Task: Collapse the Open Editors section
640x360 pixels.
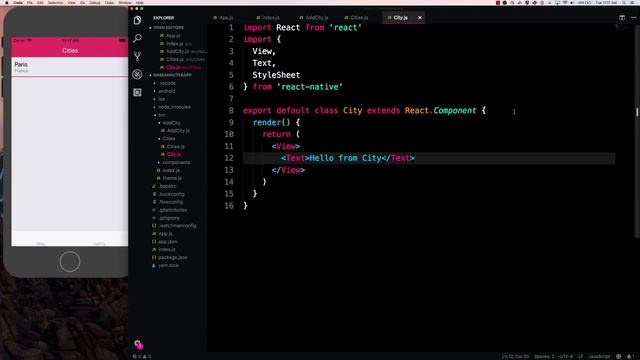Action: pos(168,28)
